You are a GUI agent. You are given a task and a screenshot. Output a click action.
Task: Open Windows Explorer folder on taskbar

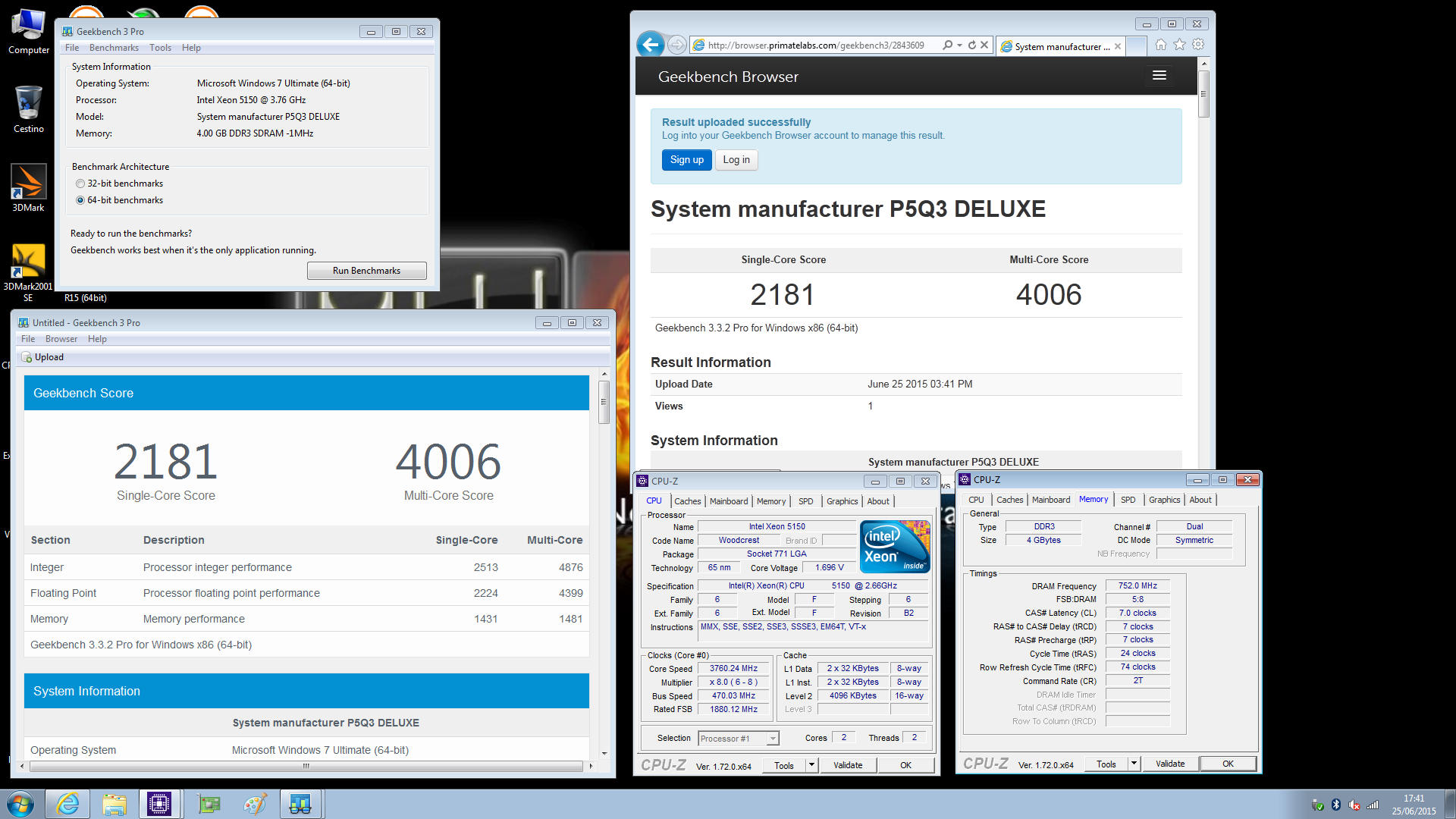[114, 804]
